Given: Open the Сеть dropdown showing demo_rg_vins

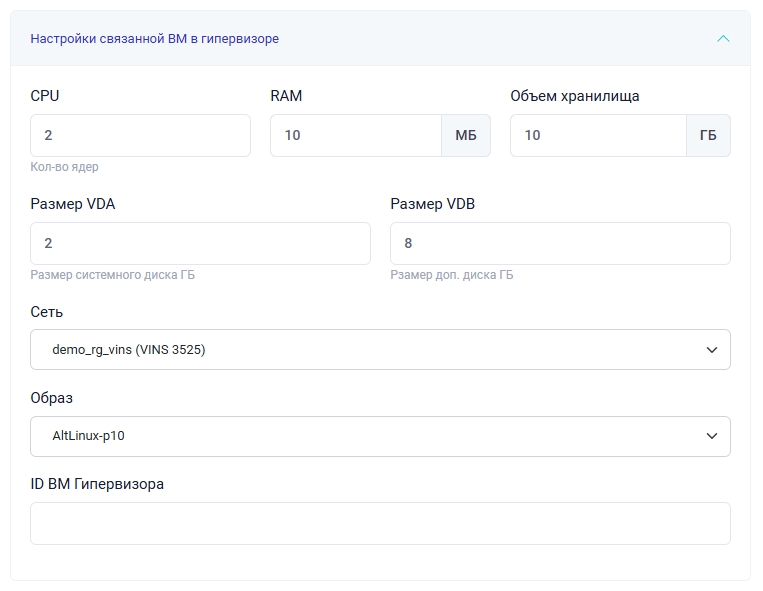Looking at the screenshot, I should click(x=380, y=350).
